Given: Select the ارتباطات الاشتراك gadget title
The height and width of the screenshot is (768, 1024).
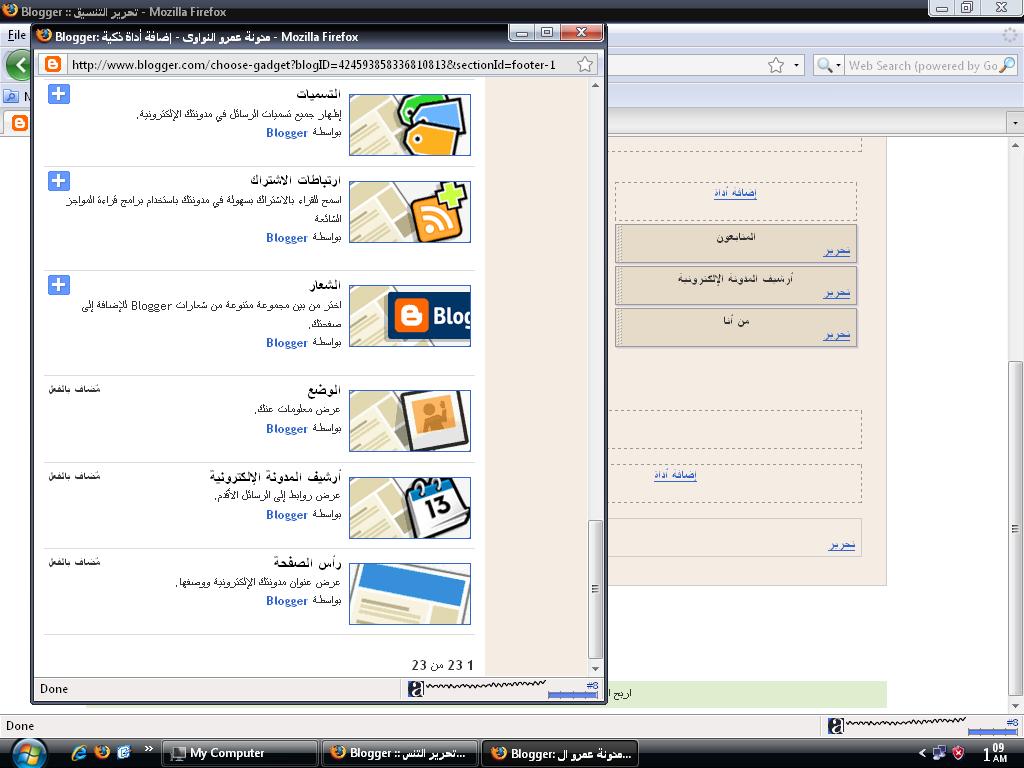Looking at the screenshot, I should (x=295, y=180).
